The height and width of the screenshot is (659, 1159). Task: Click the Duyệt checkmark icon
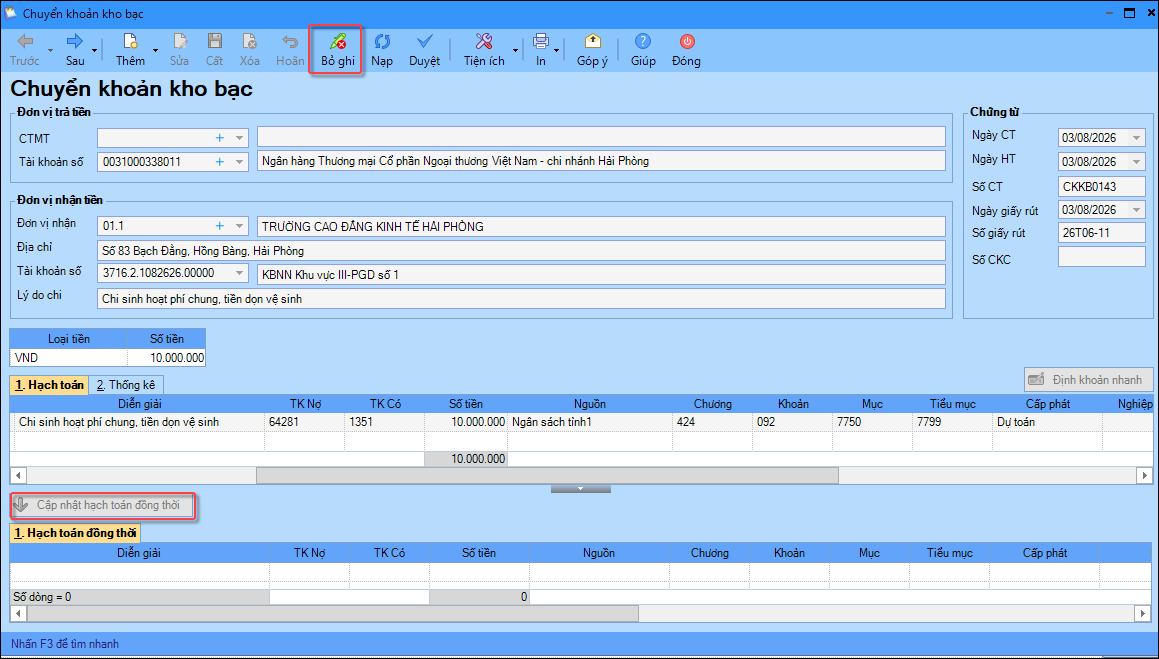click(424, 41)
